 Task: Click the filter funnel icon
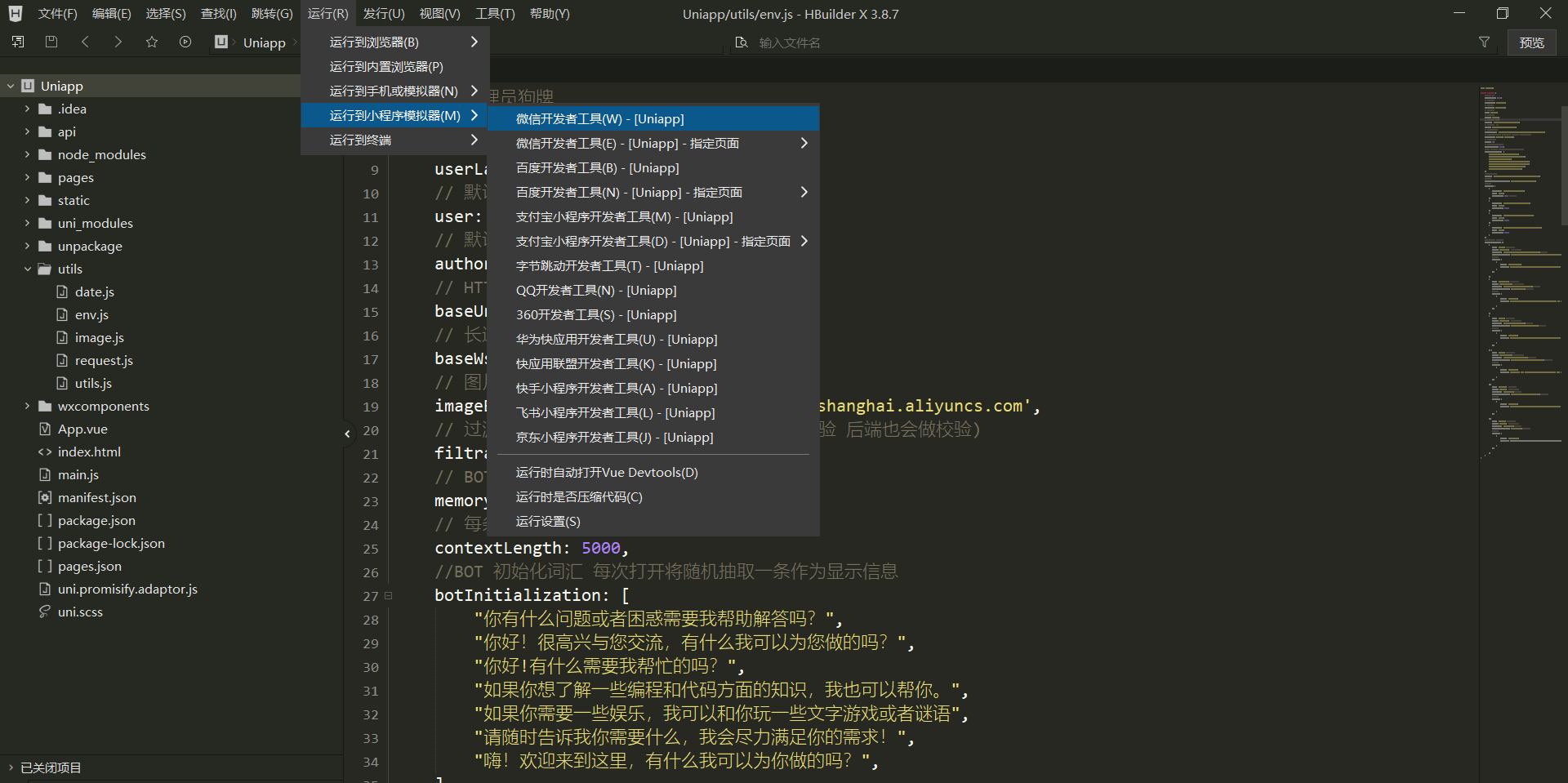click(1484, 42)
